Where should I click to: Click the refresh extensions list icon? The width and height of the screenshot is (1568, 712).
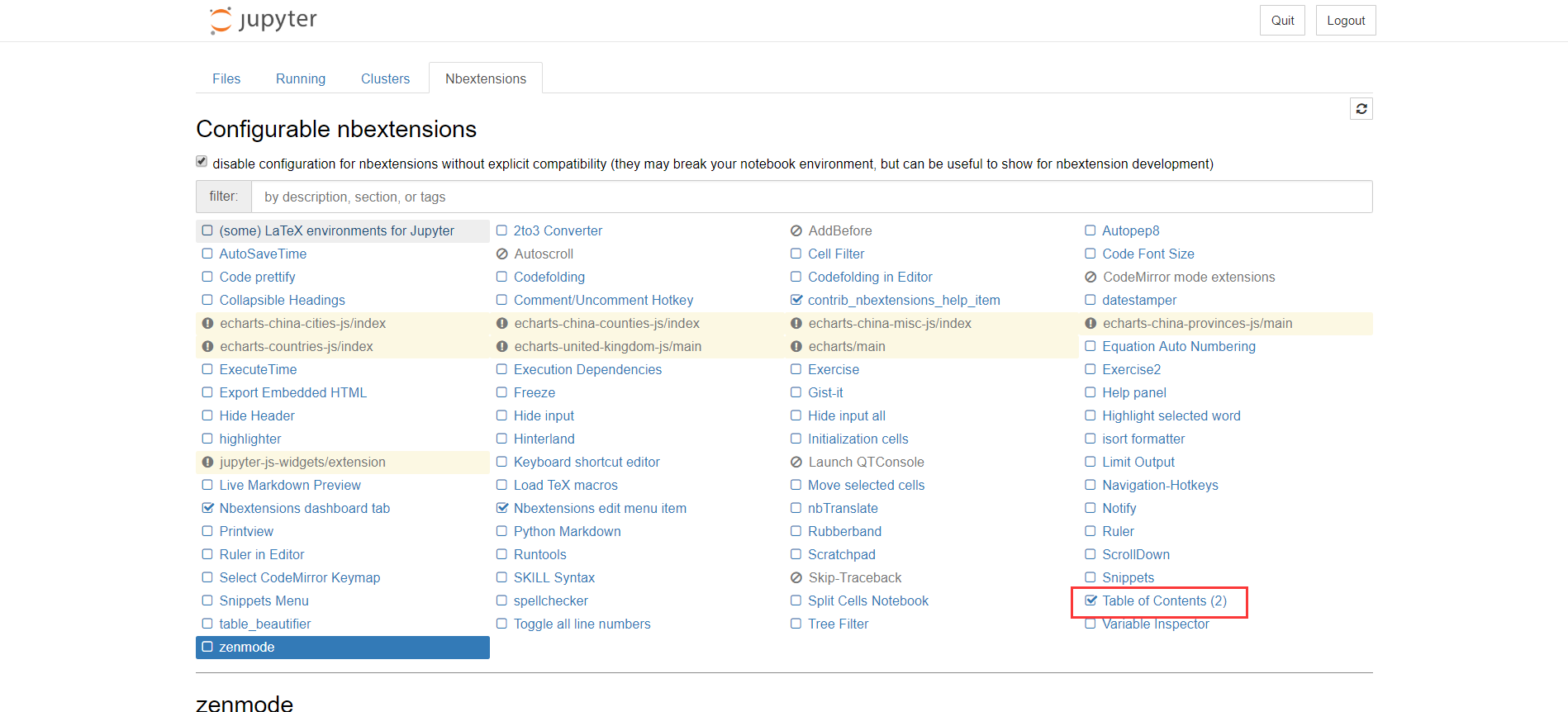pos(1361,109)
